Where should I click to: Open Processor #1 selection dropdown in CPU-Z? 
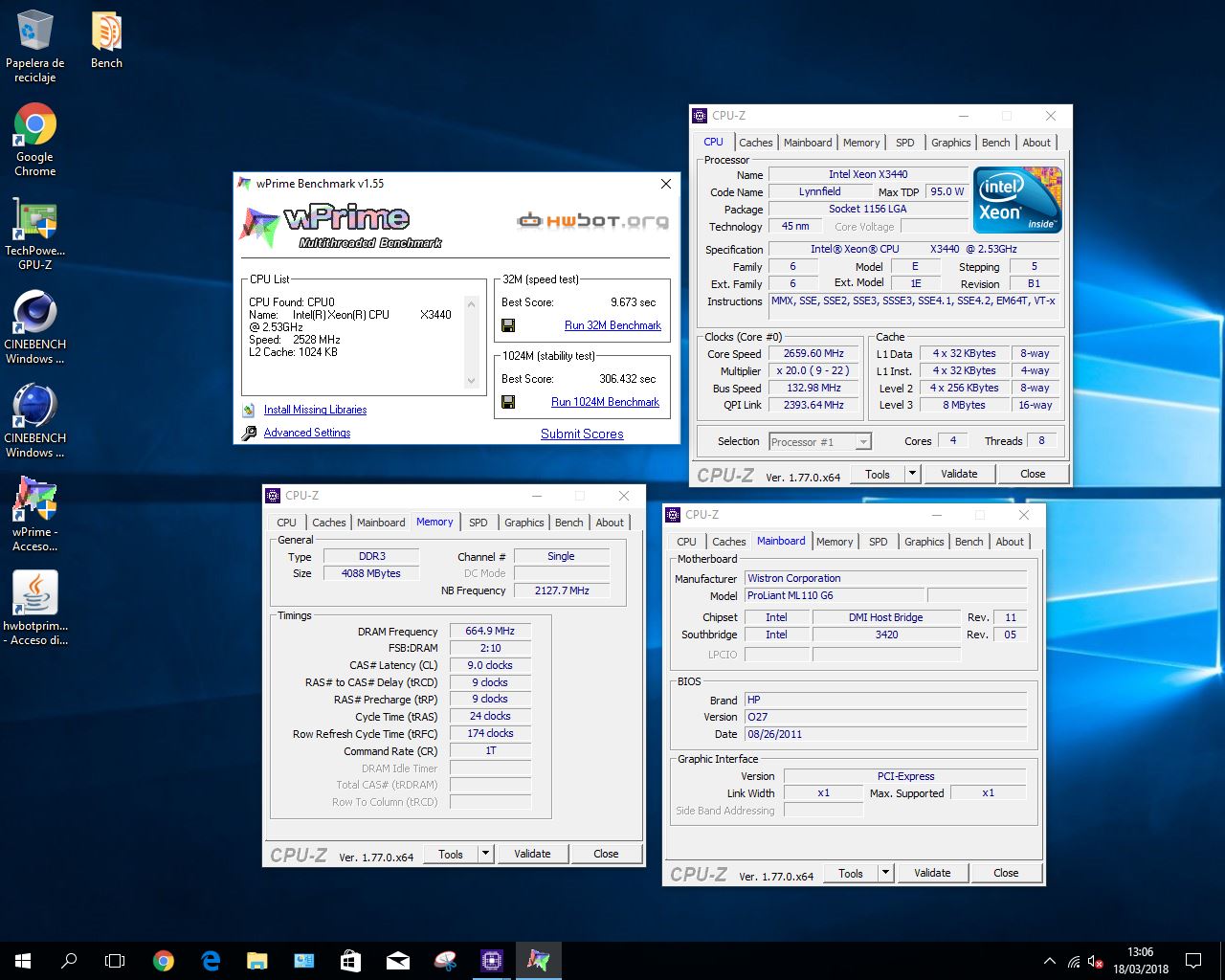point(820,441)
